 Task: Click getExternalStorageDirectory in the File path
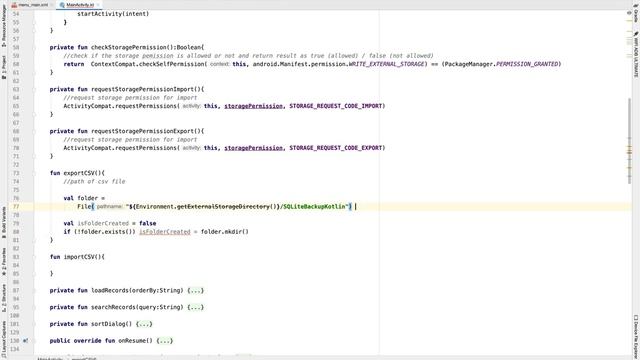tap(223, 207)
